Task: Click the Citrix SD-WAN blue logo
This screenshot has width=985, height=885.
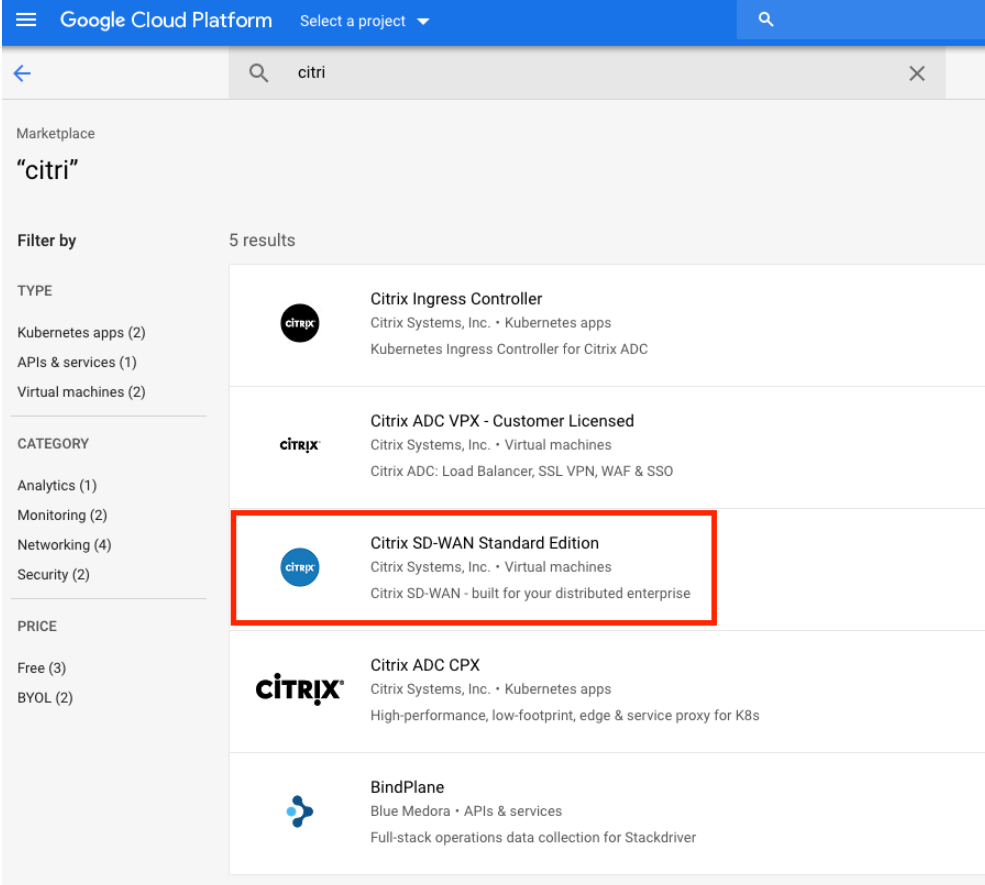Action: [x=300, y=567]
